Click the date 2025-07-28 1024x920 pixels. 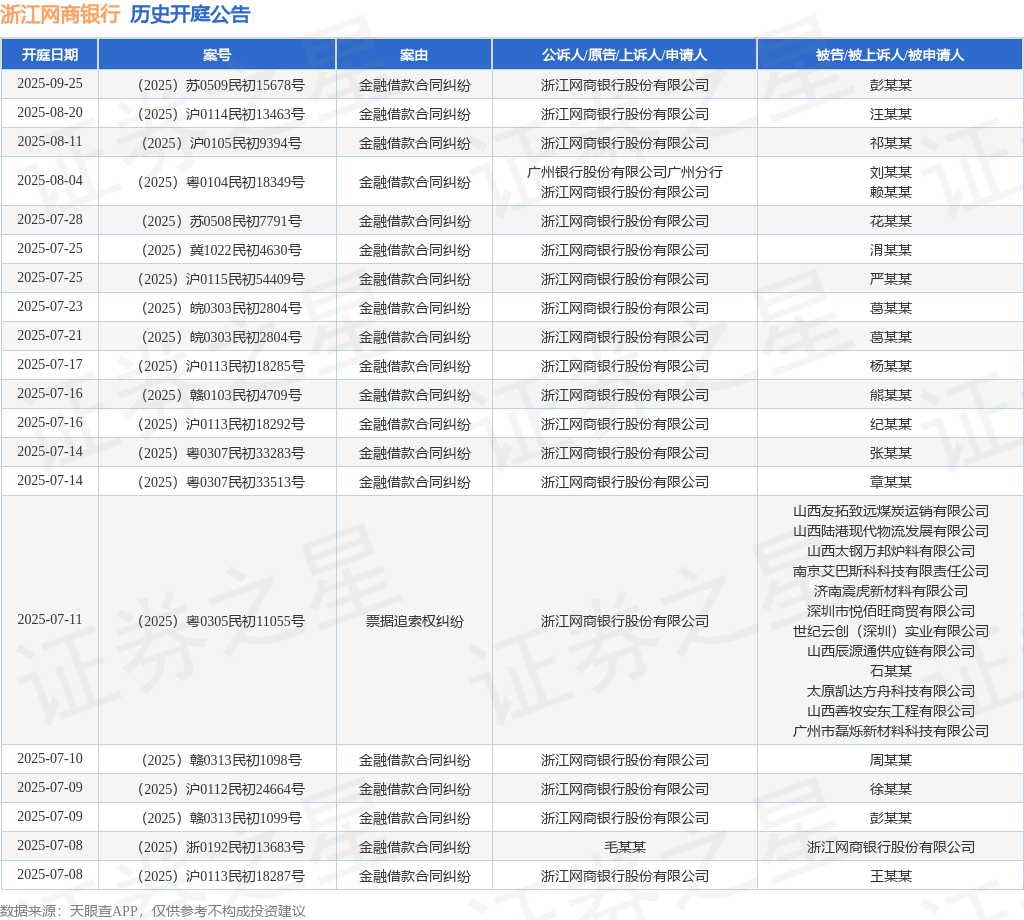(x=50, y=219)
